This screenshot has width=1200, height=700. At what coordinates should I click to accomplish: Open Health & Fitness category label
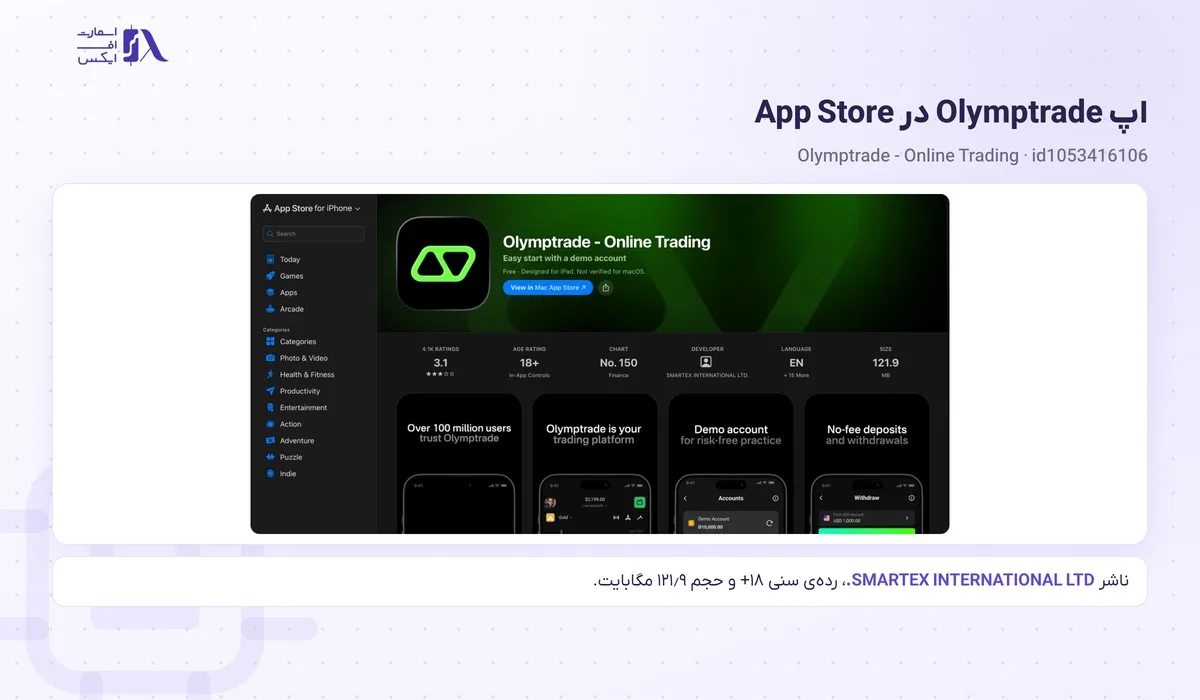(x=307, y=375)
